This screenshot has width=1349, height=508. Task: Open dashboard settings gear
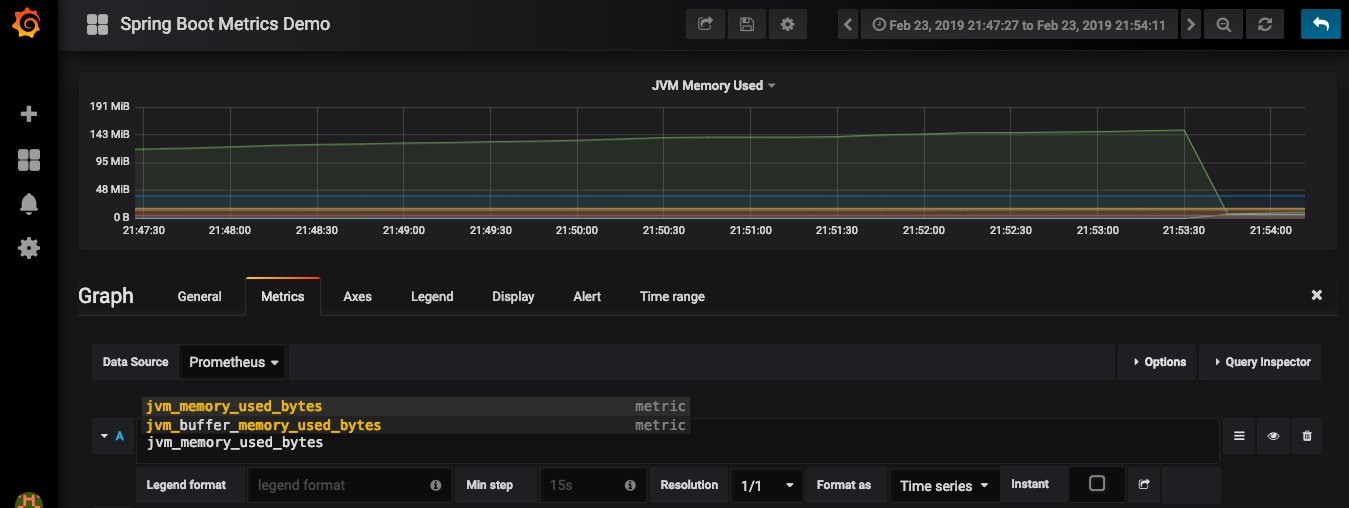tap(787, 24)
